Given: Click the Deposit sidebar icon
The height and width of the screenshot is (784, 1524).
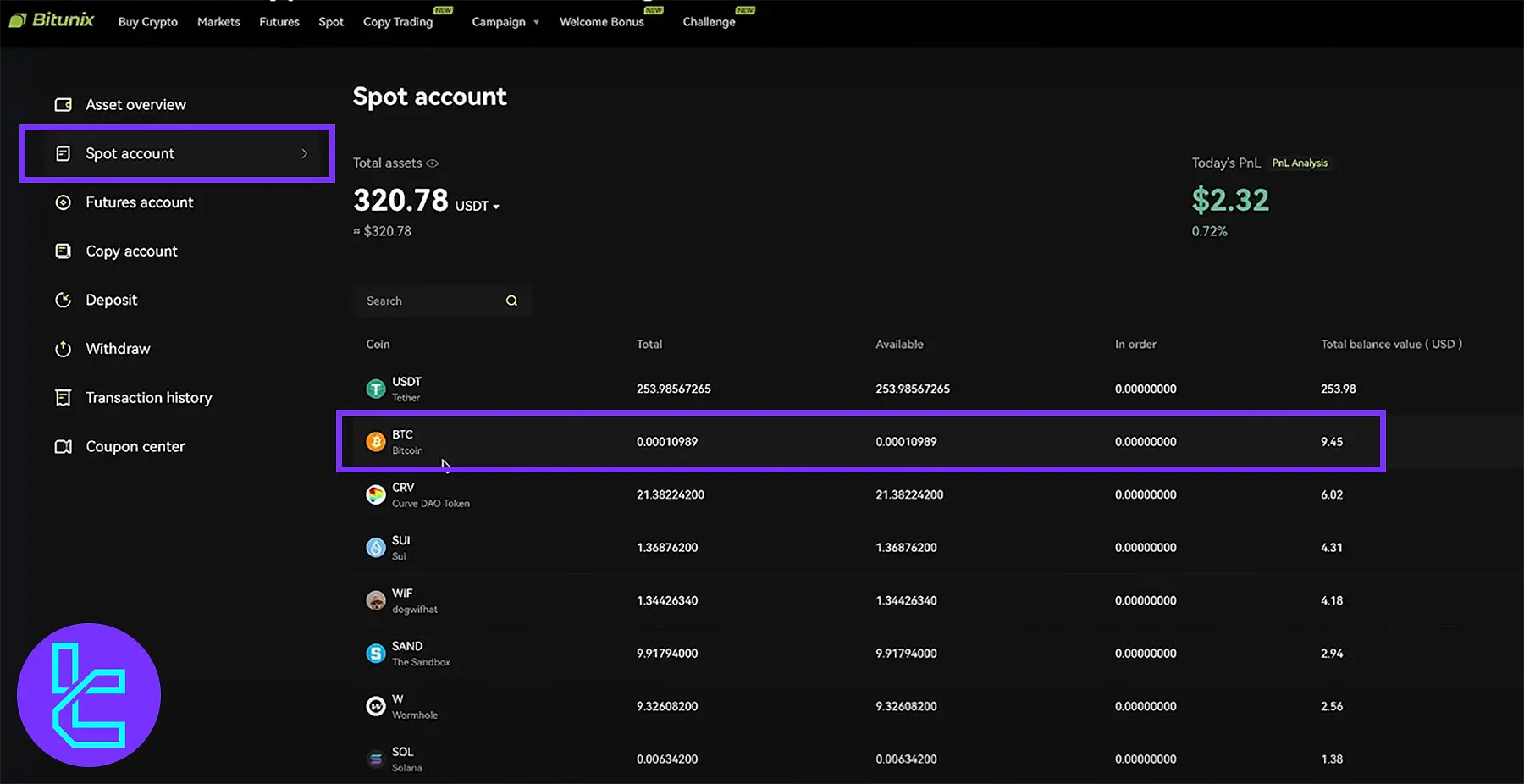Looking at the screenshot, I should [x=63, y=300].
